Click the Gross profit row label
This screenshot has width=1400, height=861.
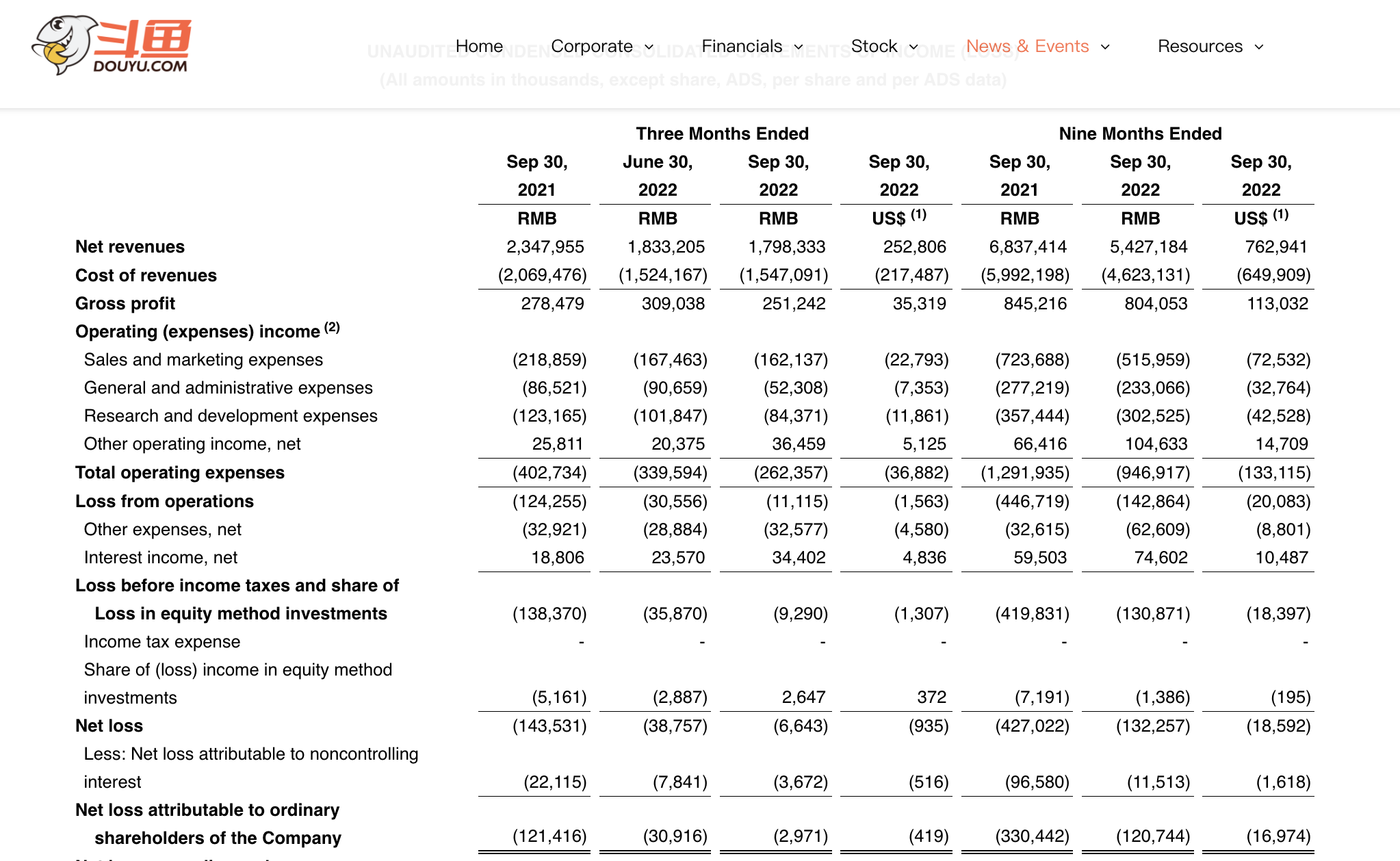pos(125,304)
